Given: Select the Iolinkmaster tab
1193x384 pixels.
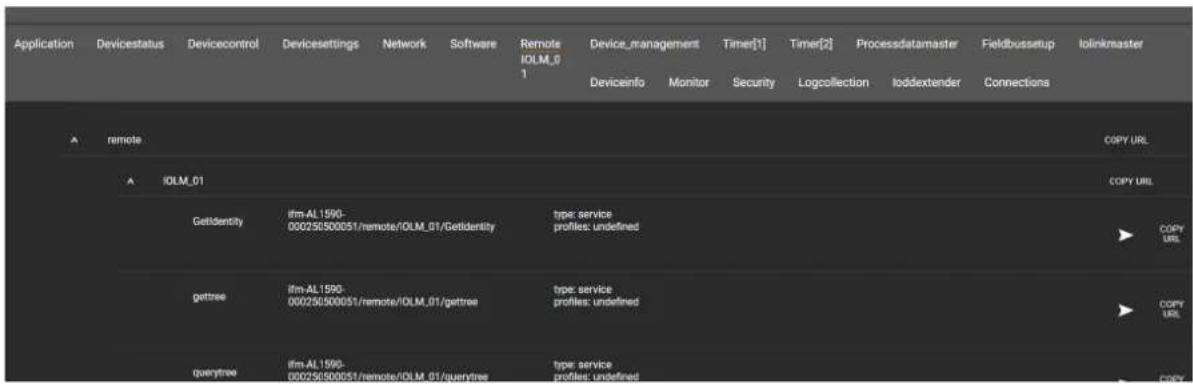Looking at the screenshot, I should coord(1110,45).
